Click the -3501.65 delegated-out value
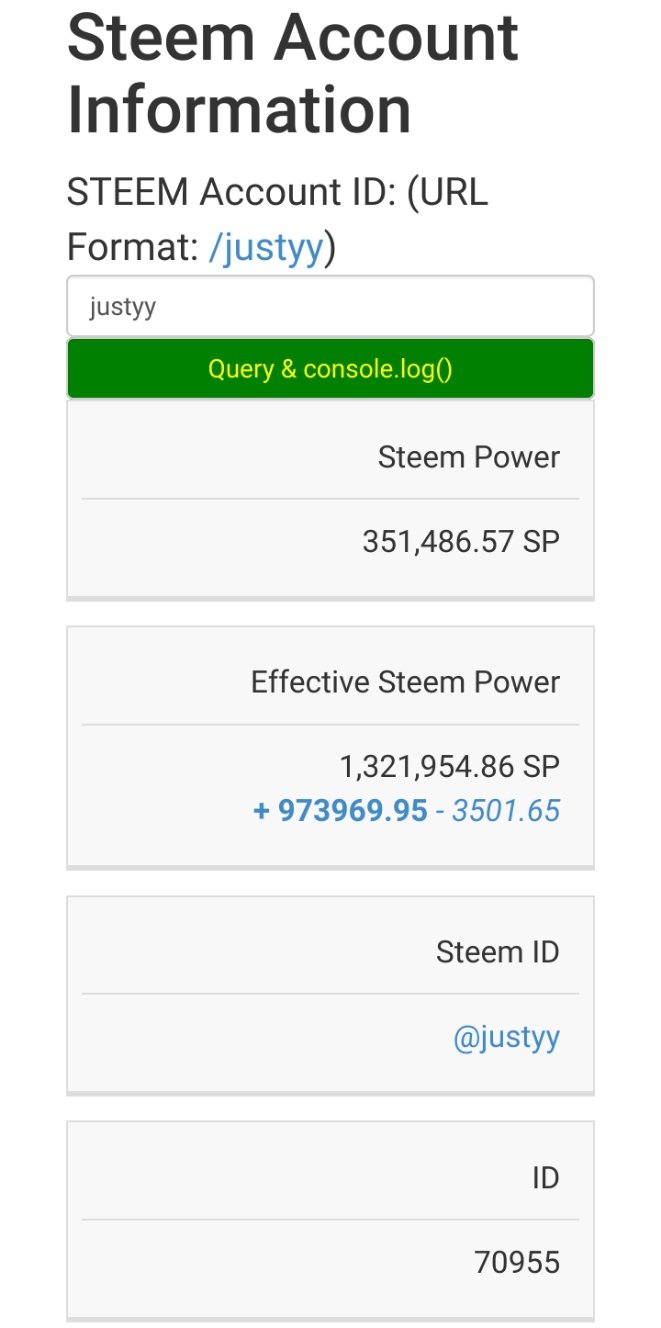The image size is (661, 1328). [x=498, y=810]
